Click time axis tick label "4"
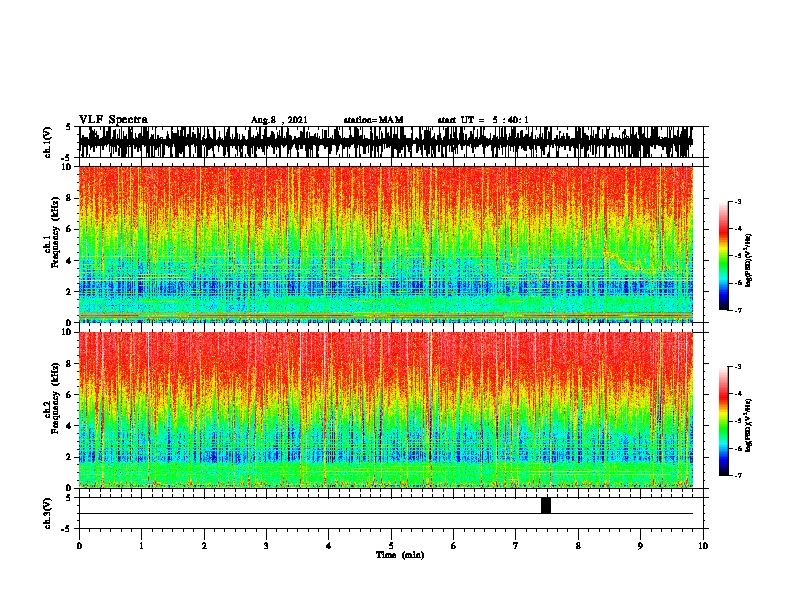Viewport: 792px width, 612px height. (329, 546)
